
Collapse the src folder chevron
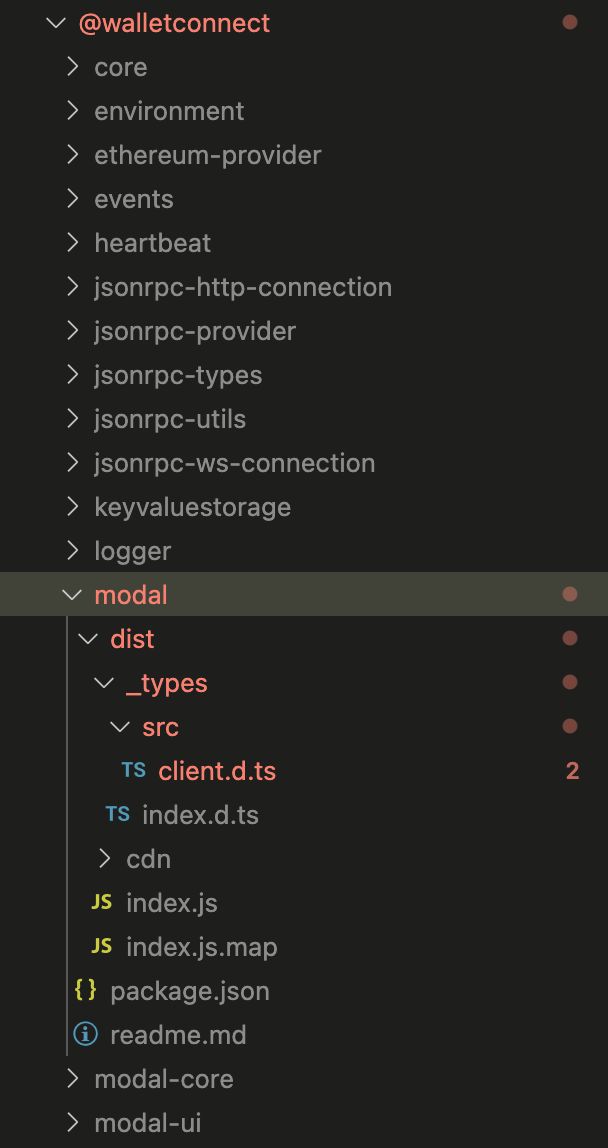tap(120, 727)
